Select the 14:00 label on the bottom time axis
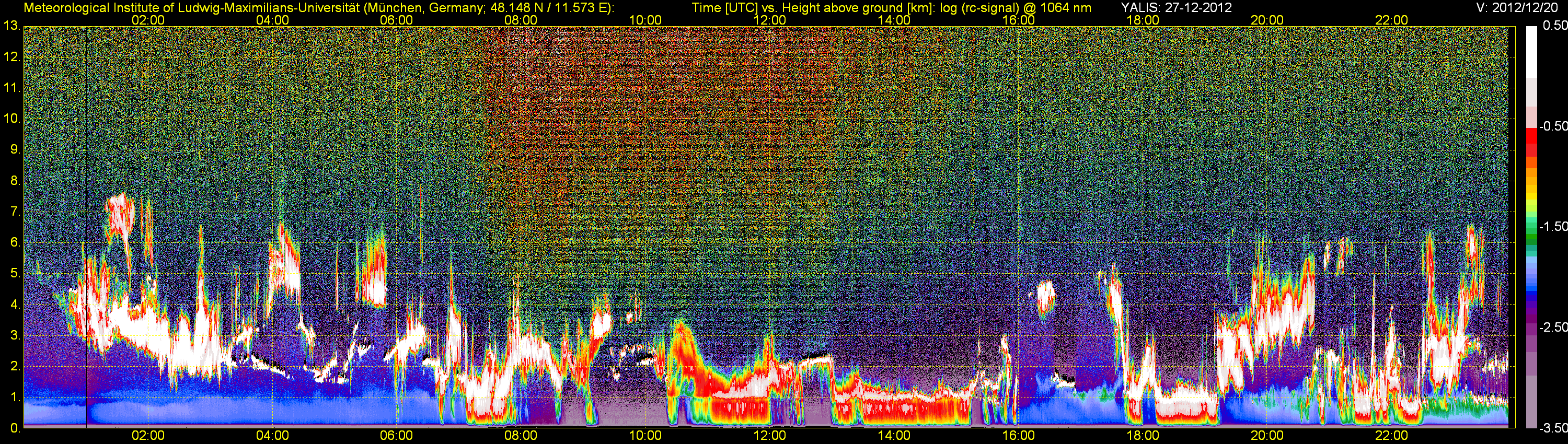Image resolution: width=1568 pixels, height=444 pixels. coord(894,436)
